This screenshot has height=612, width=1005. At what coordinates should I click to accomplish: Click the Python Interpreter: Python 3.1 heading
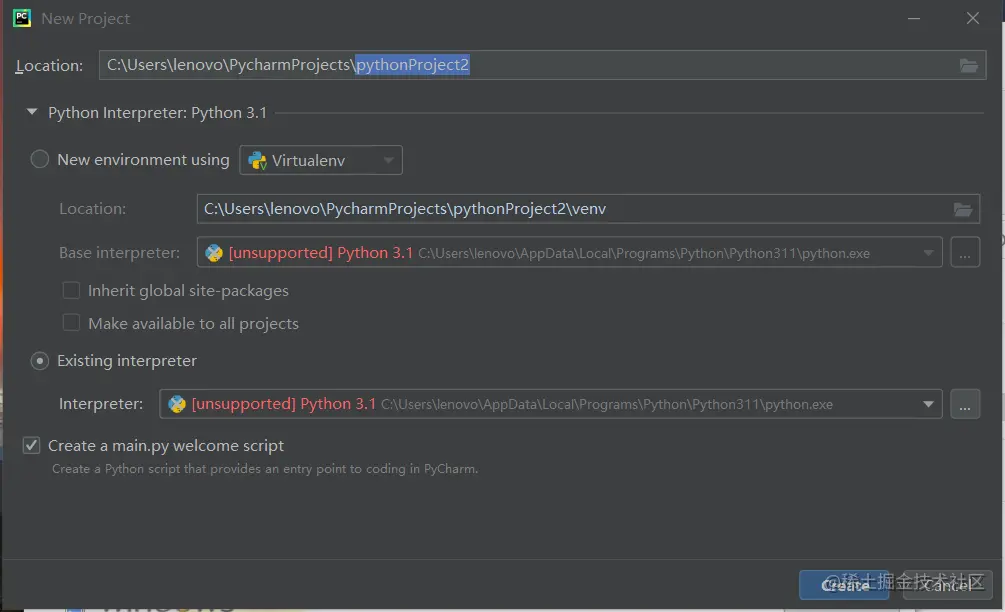157,113
